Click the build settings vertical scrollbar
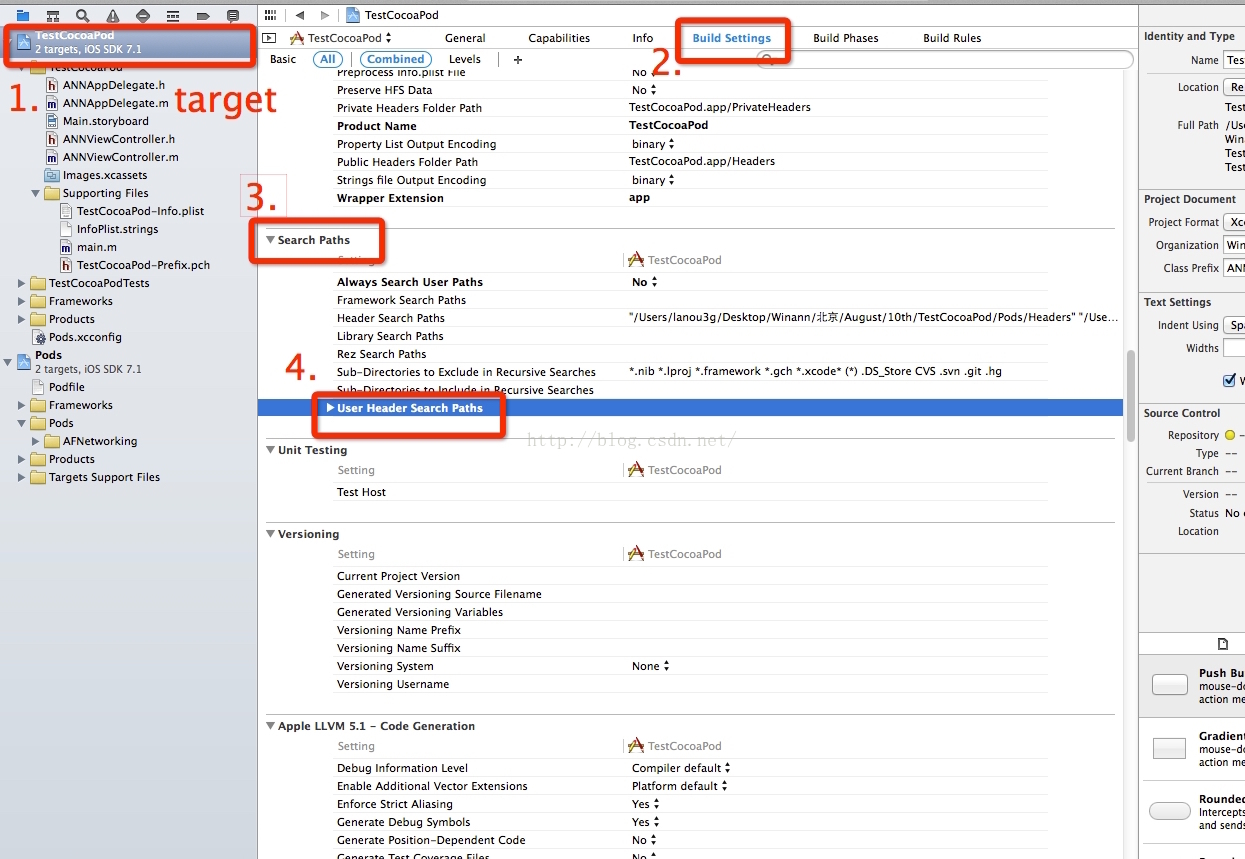This screenshot has width=1245, height=859. (1131, 395)
